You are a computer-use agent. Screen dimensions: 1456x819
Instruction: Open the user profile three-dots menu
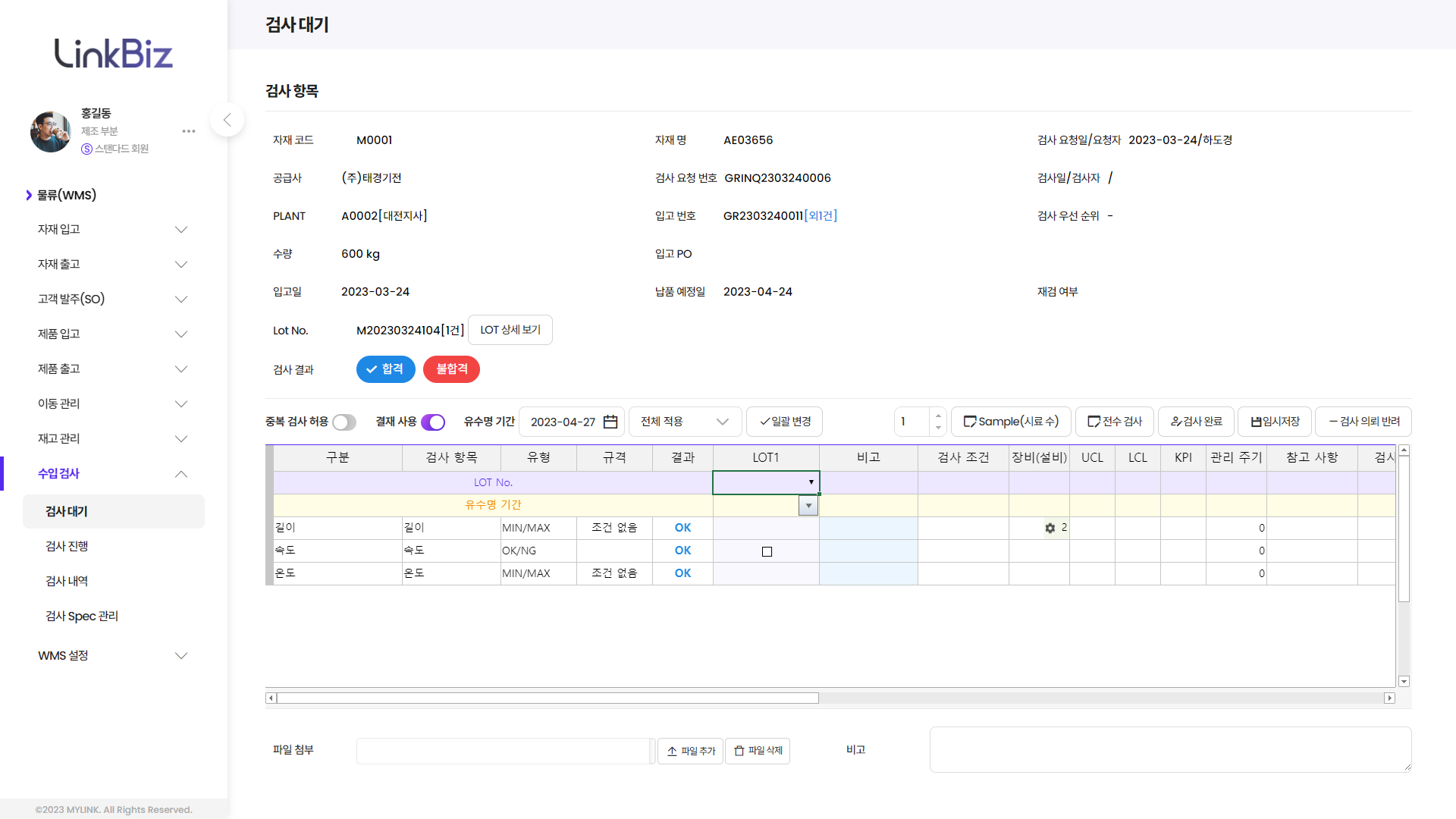189,131
